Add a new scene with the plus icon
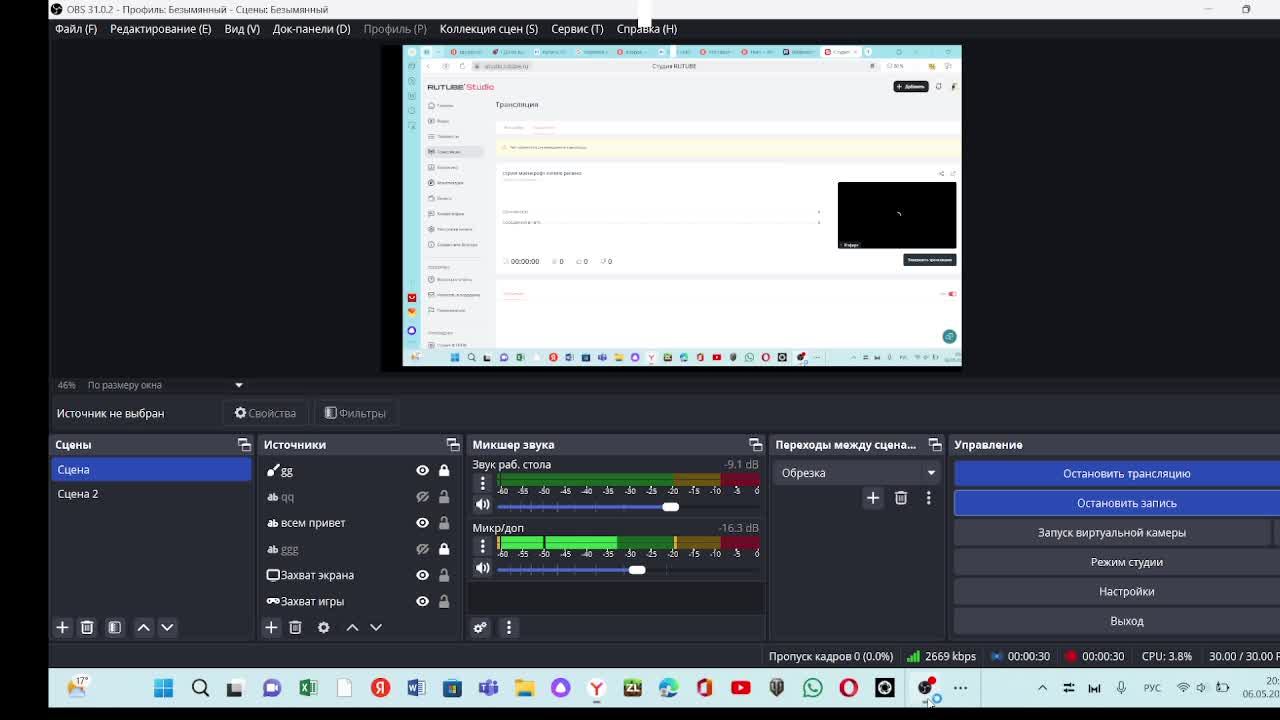 click(x=62, y=627)
